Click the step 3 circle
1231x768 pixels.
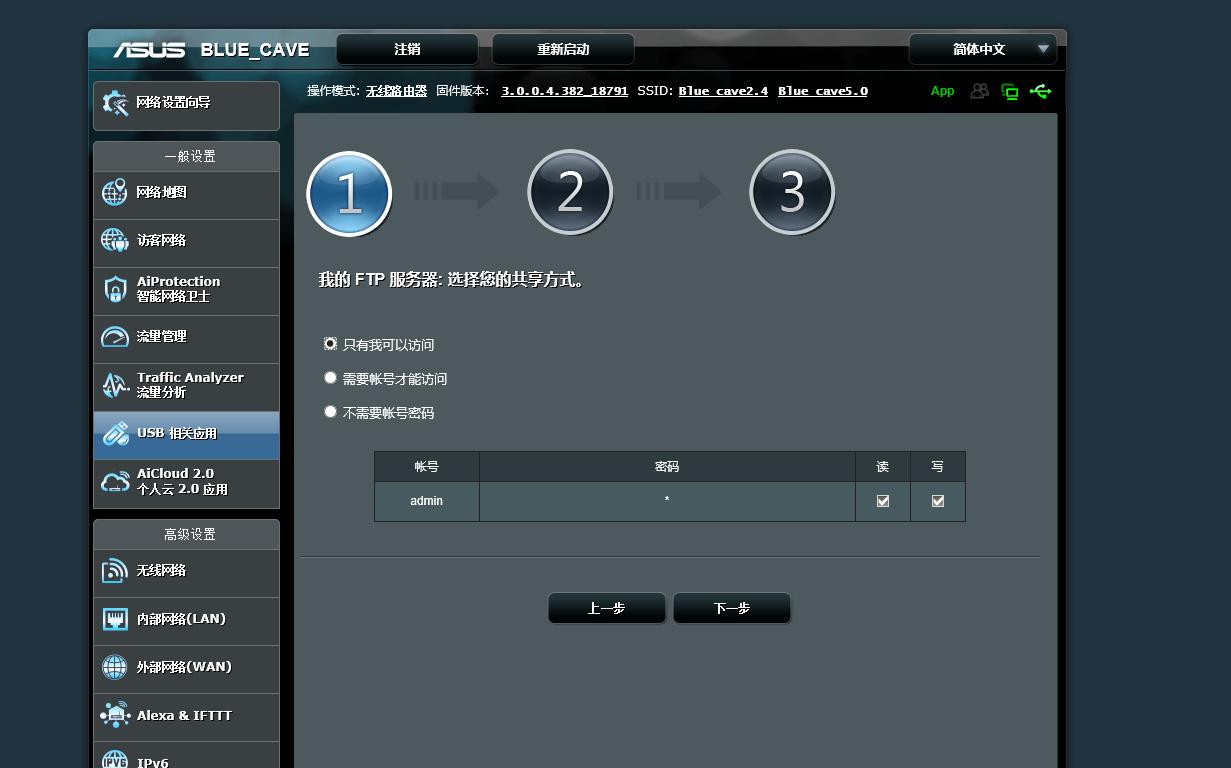(x=792, y=192)
